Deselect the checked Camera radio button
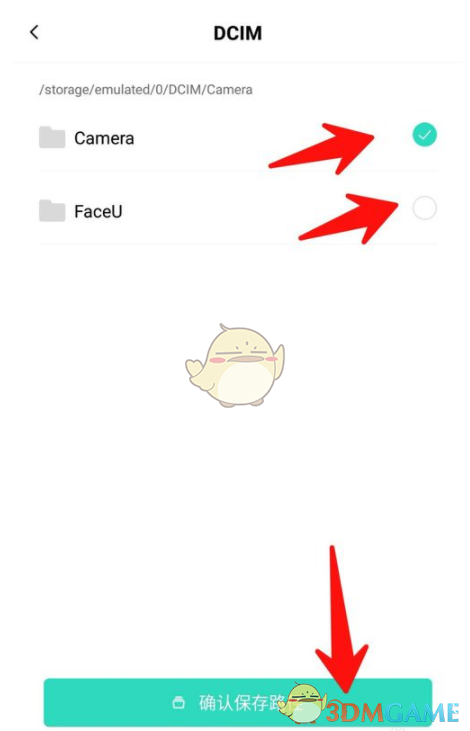 pyautogui.click(x=424, y=135)
